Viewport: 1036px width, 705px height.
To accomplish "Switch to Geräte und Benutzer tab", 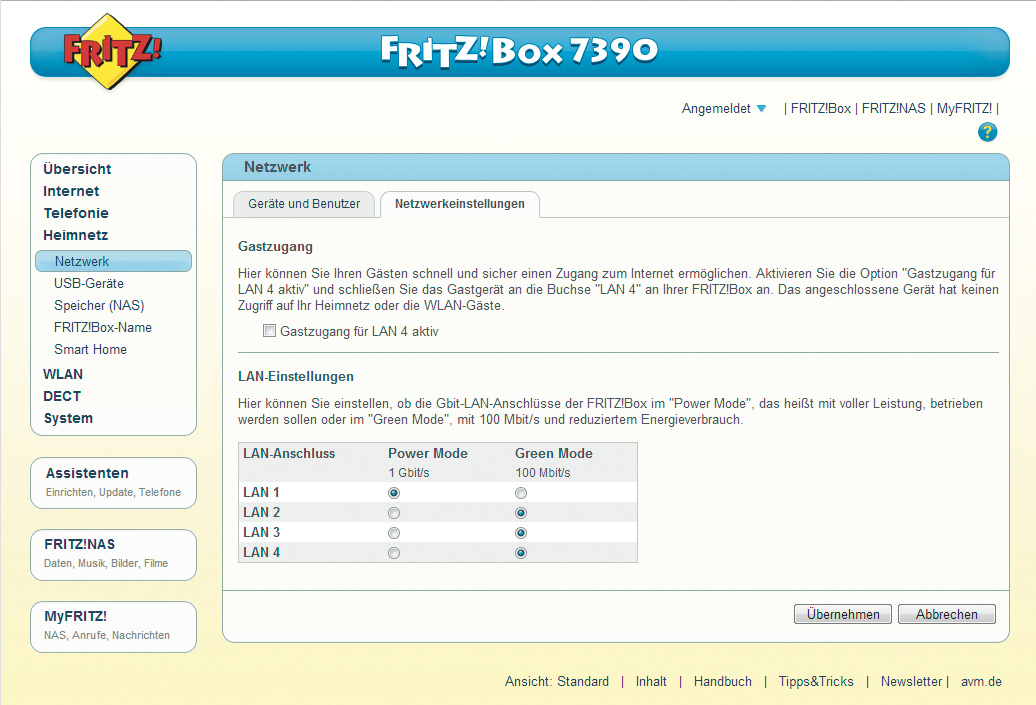I will [x=304, y=204].
